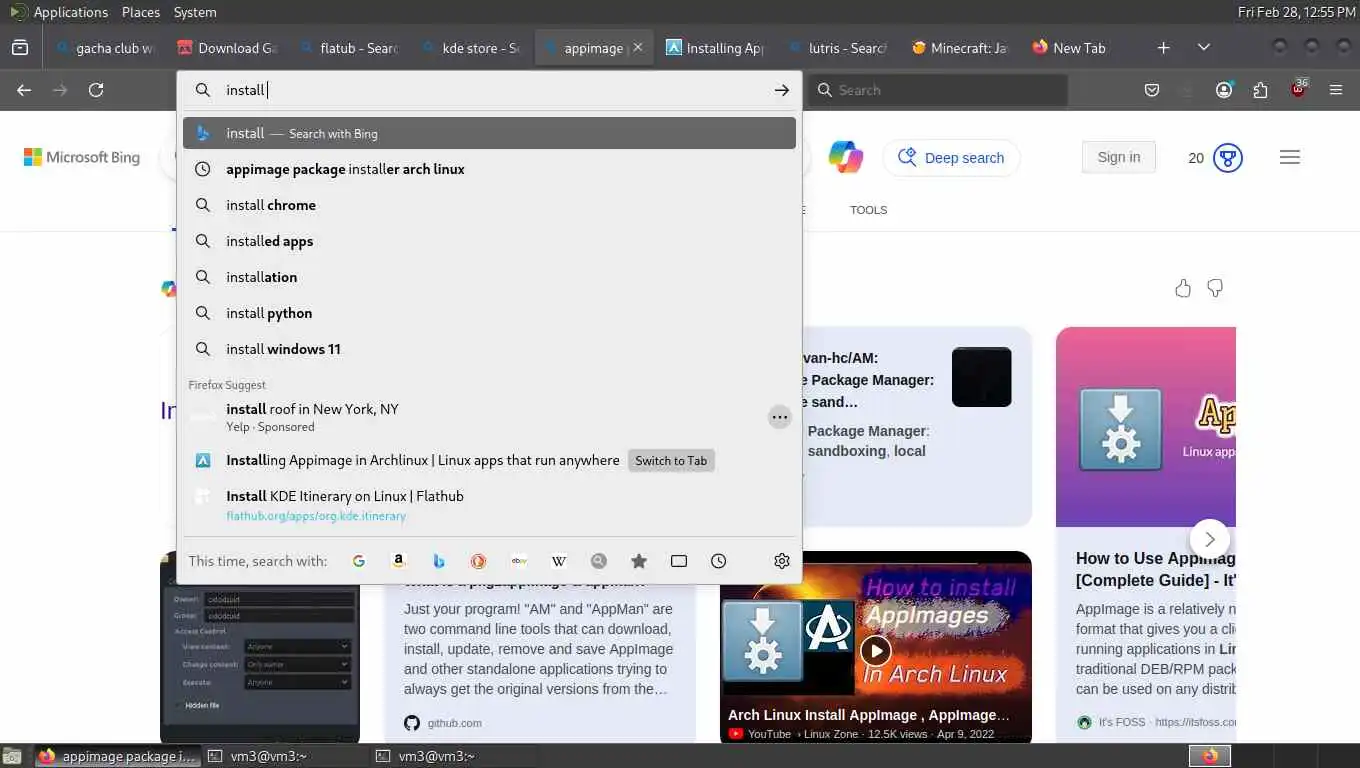1360x768 pixels.
Task: Open search settings gear in the URL dropdown
Action: [782, 561]
